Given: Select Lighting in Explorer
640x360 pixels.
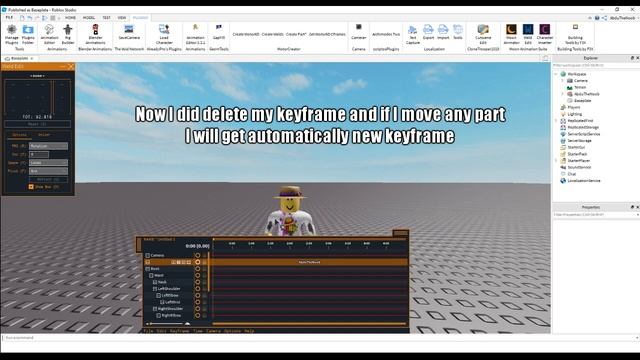Looking at the screenshot, I should (x=575, y=114).
